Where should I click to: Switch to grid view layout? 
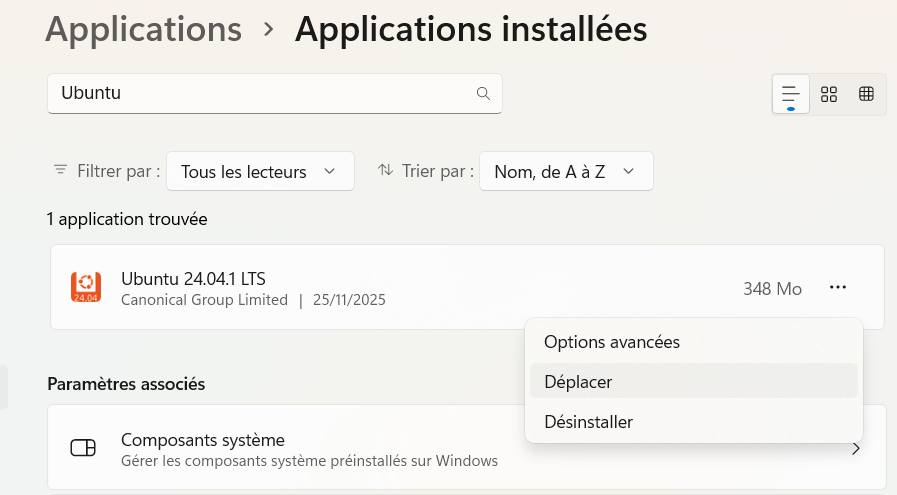(829, 94)
